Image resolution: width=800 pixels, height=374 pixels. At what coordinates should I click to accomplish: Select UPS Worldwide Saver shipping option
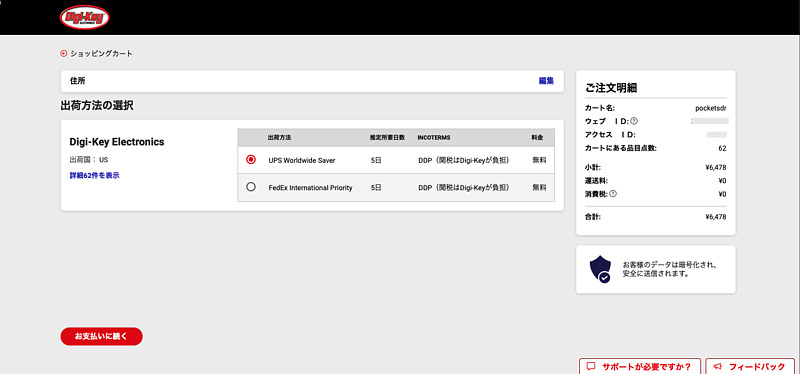pyautogui.click(x=251, y=160)
